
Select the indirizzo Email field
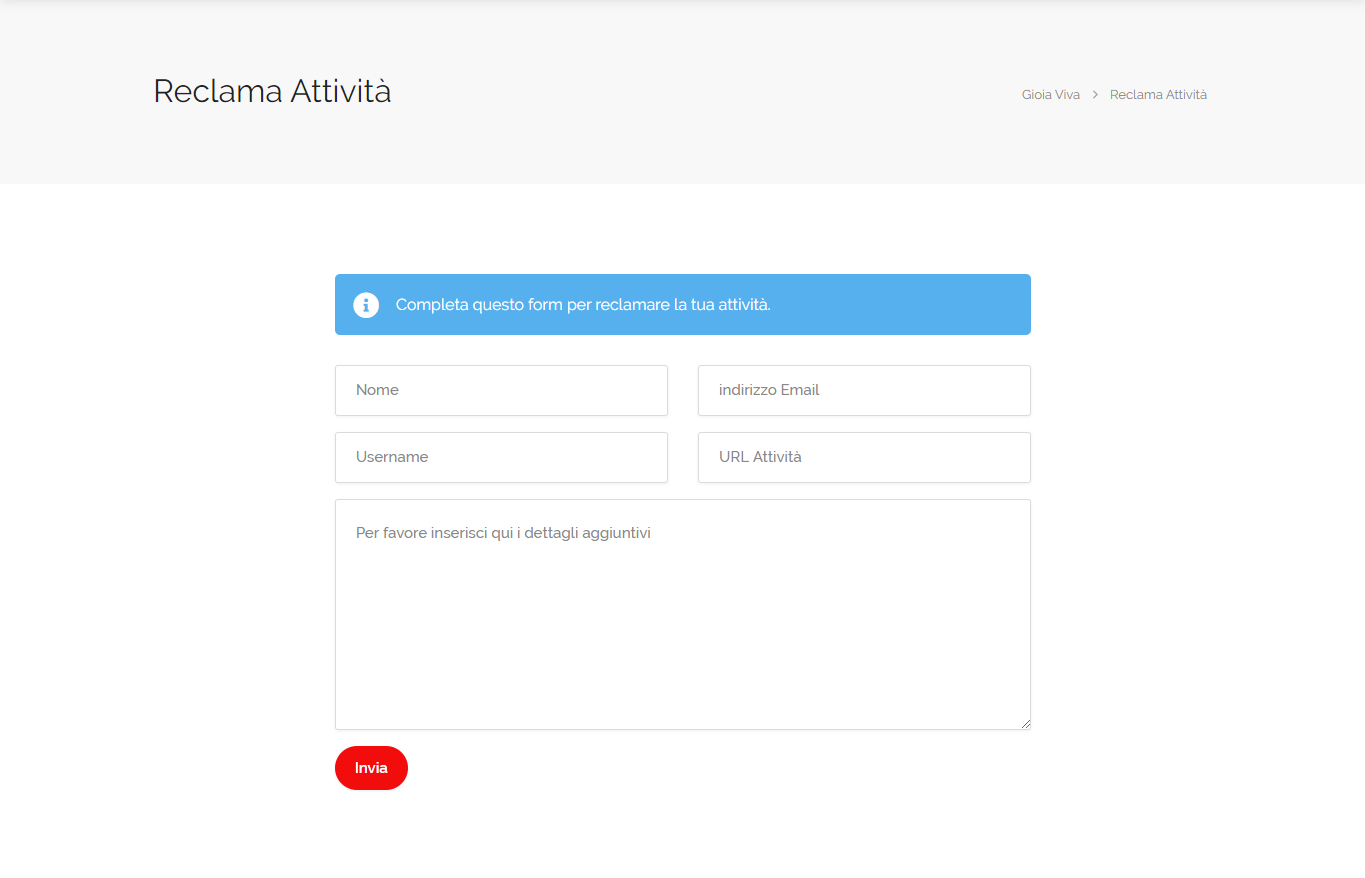click(x=864, y=390)
